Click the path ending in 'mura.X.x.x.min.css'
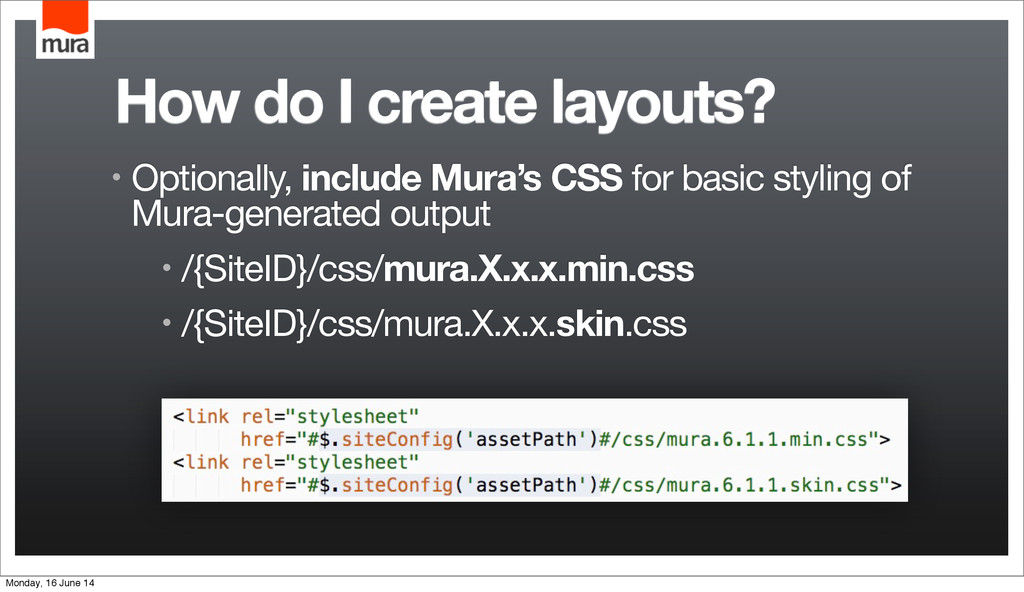The height and width of the screenshot is (592, 1024). pyautogui.click(x=438, y=270)
